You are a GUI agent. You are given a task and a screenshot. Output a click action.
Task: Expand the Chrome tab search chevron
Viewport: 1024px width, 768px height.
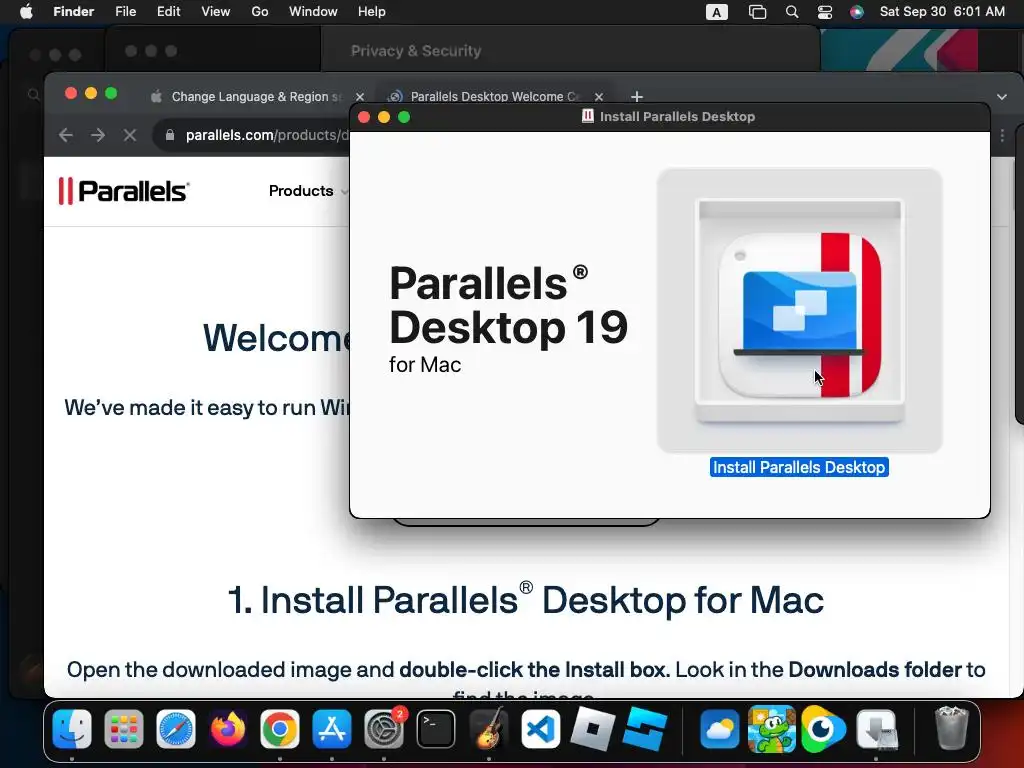click(1002, 97)
